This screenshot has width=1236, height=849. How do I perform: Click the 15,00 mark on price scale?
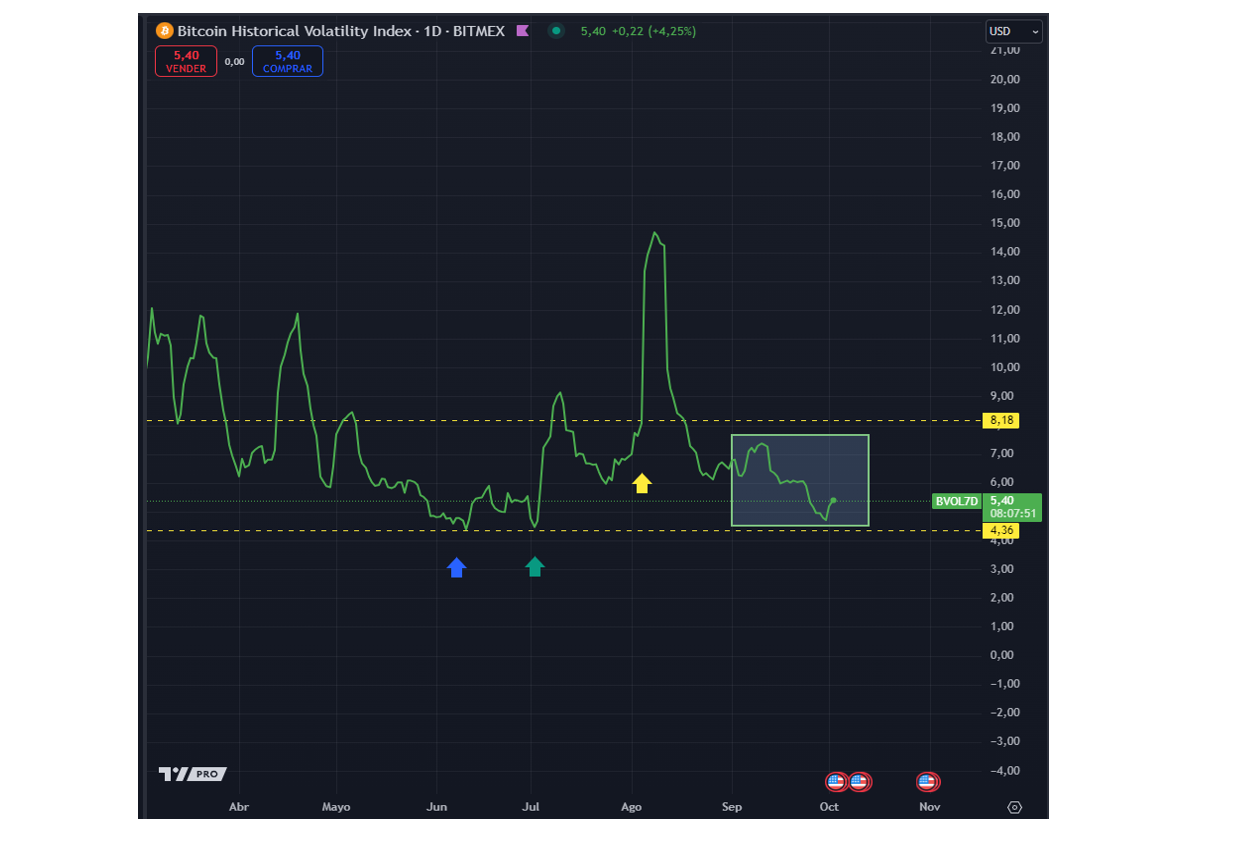[x=1005, y=223]
